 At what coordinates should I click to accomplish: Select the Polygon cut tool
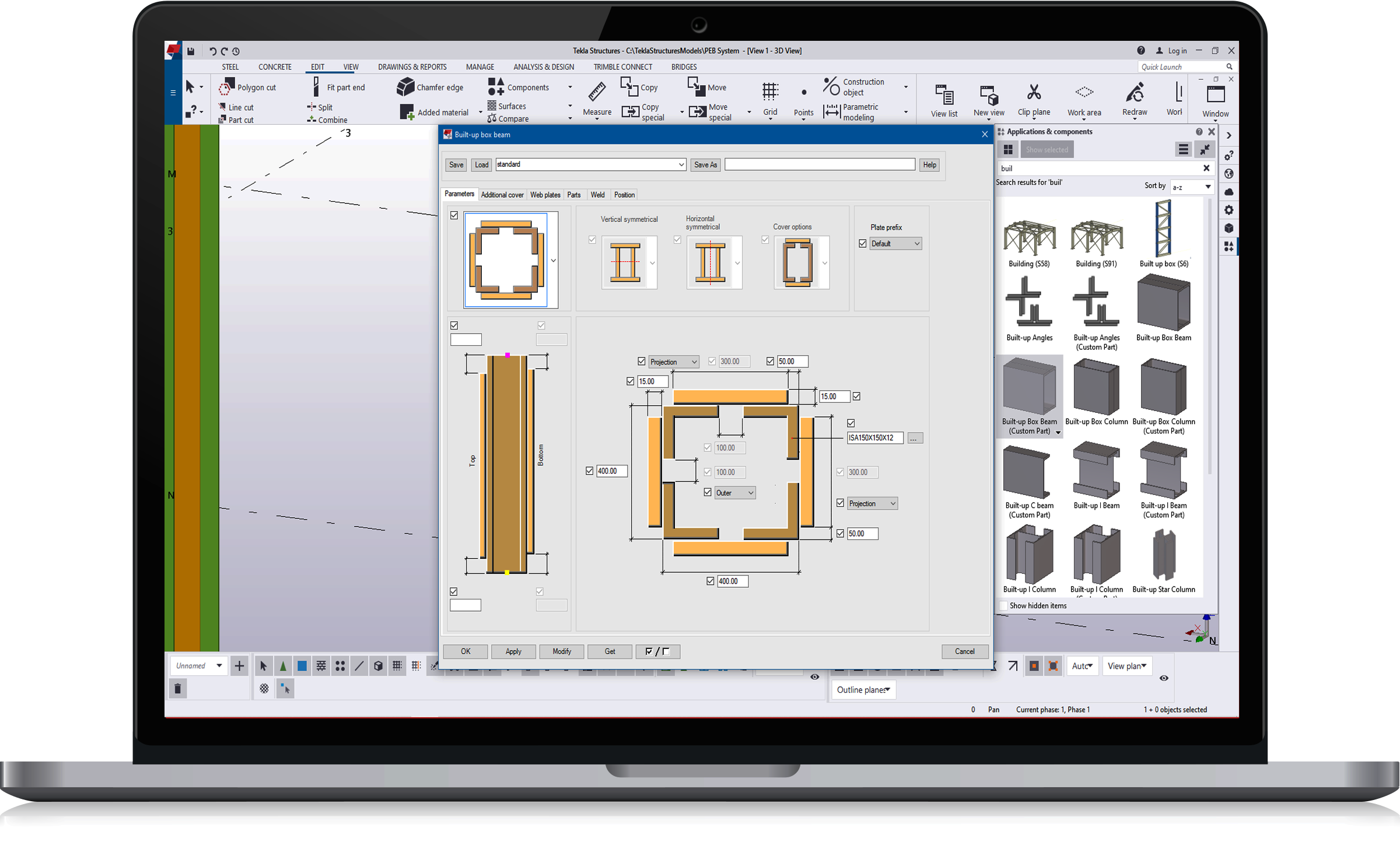(247, 87)
